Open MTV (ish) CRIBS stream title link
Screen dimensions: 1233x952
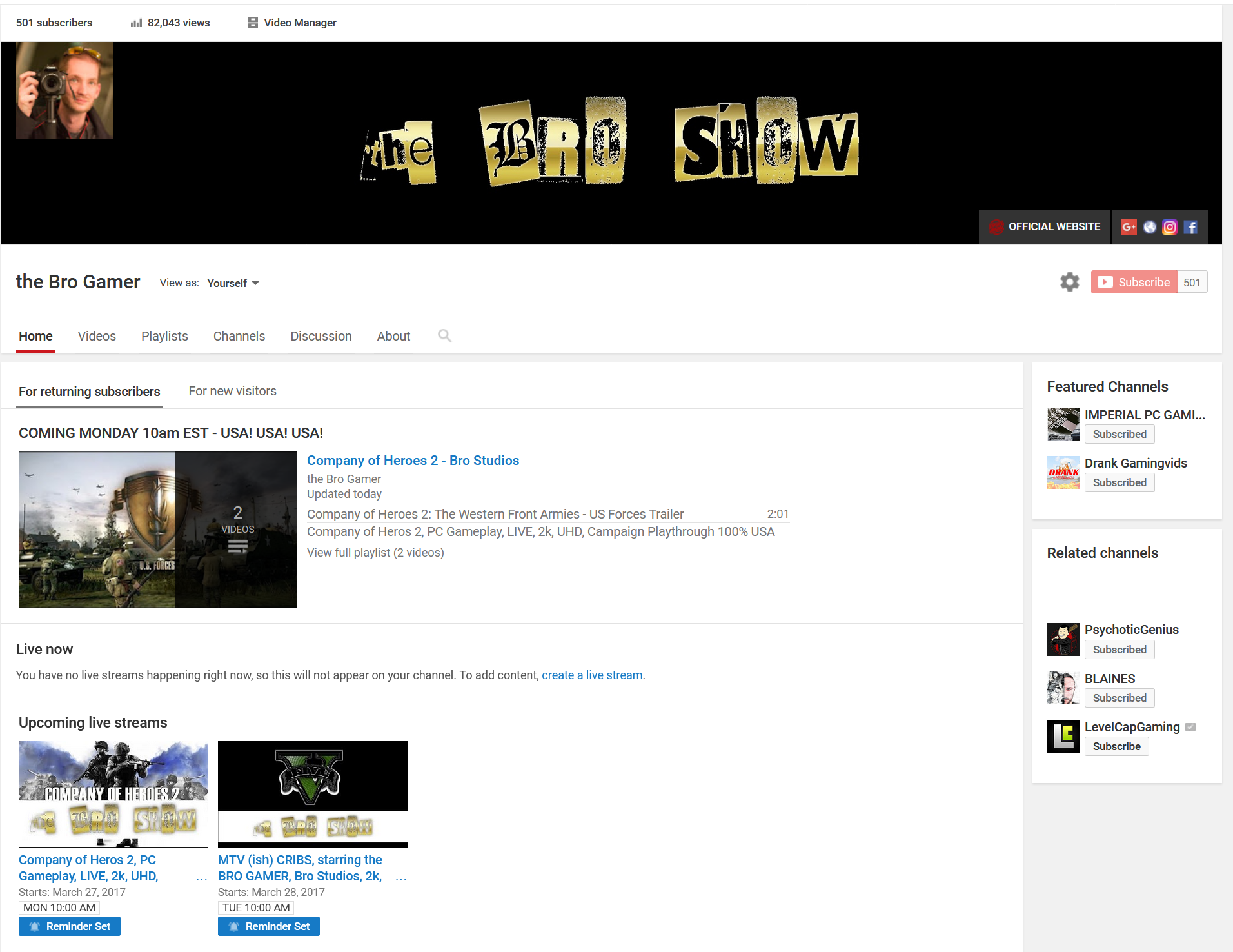(301, 868)
